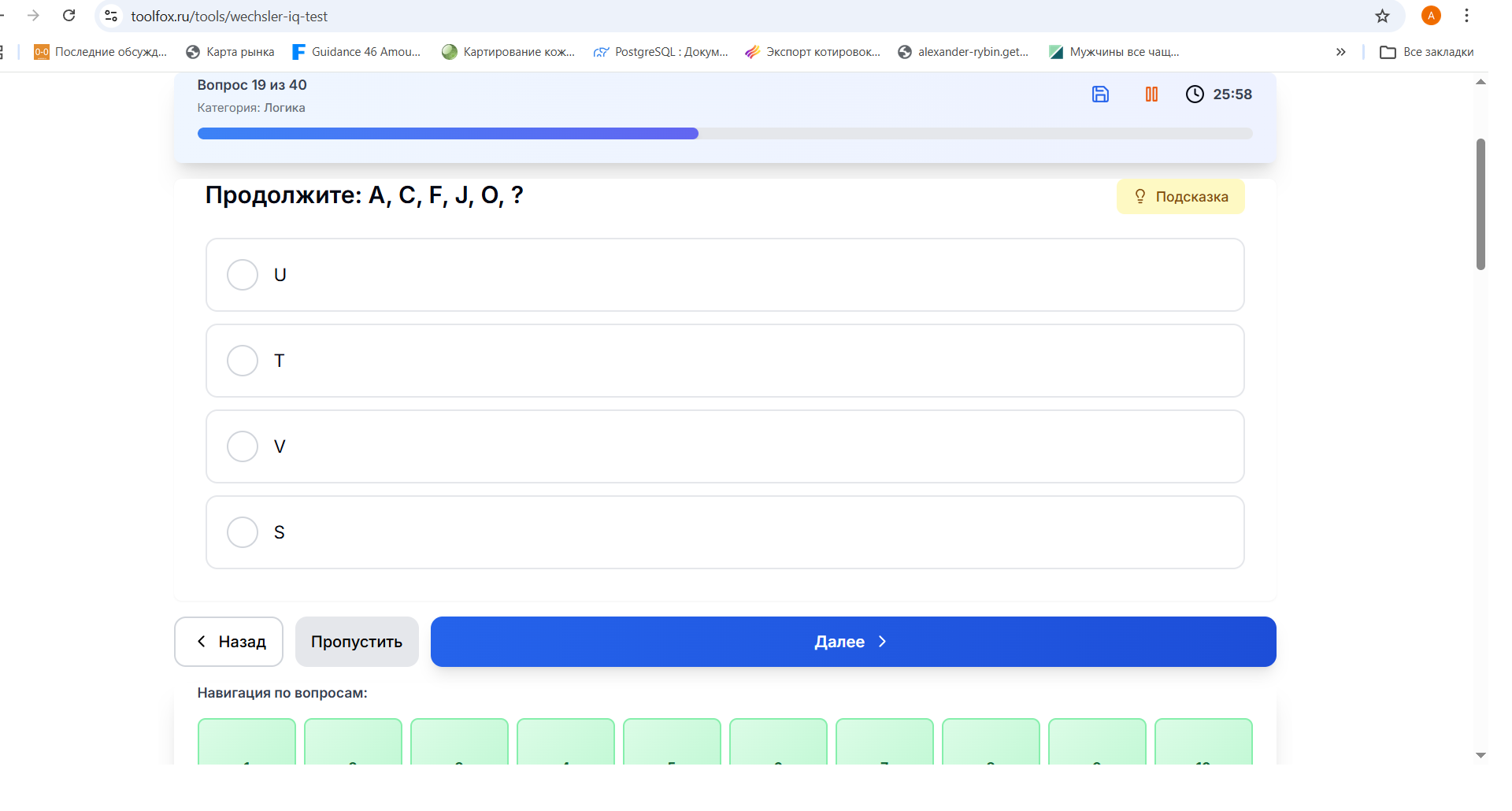Click the page vertical scrollbar thumb
This screenshot has width=1512, height=811.
coord(1480,205)
